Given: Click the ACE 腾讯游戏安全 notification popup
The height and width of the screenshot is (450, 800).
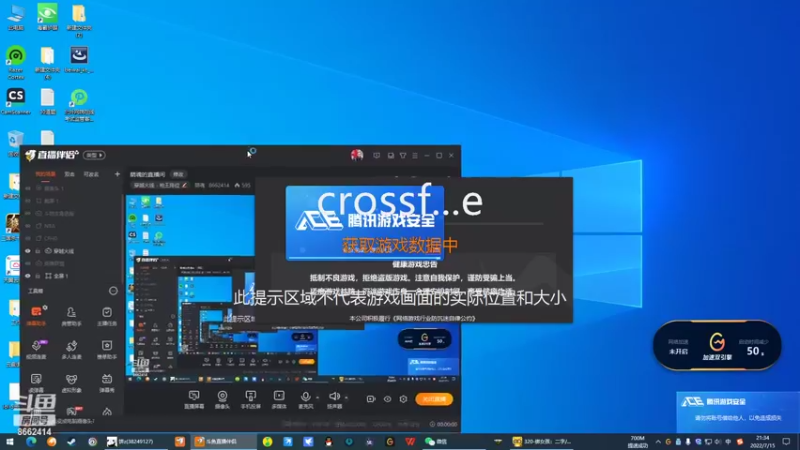Looking at the screenshot, I should coord(738,411).
